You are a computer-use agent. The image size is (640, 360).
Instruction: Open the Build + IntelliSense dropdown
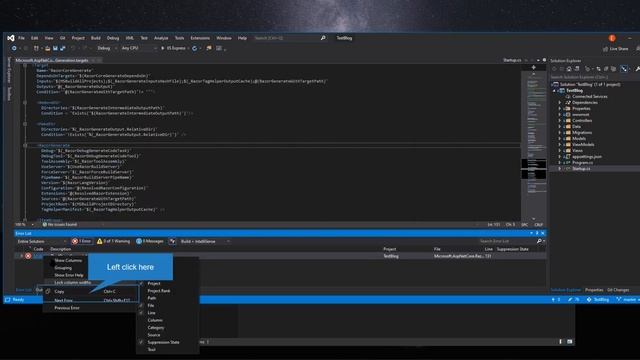(205, 241)
